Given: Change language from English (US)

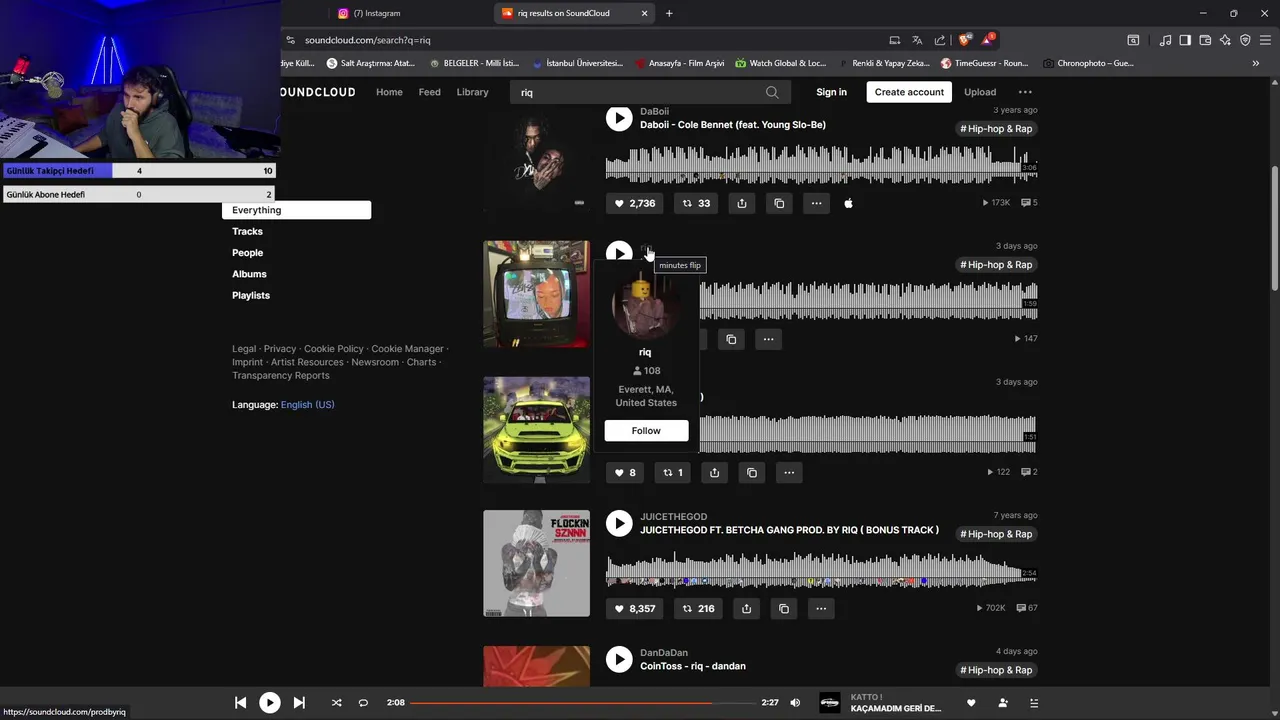Looking at the screenshot, I should pos(307,405).
